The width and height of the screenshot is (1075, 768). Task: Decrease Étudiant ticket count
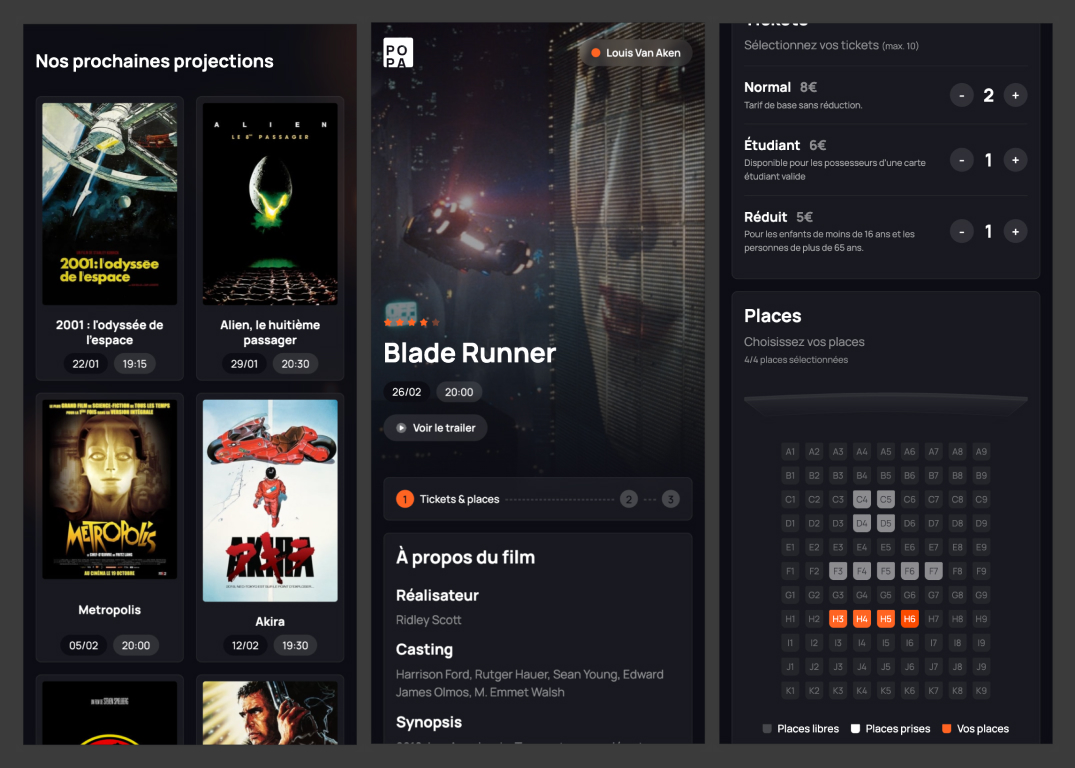coord(962,160)
